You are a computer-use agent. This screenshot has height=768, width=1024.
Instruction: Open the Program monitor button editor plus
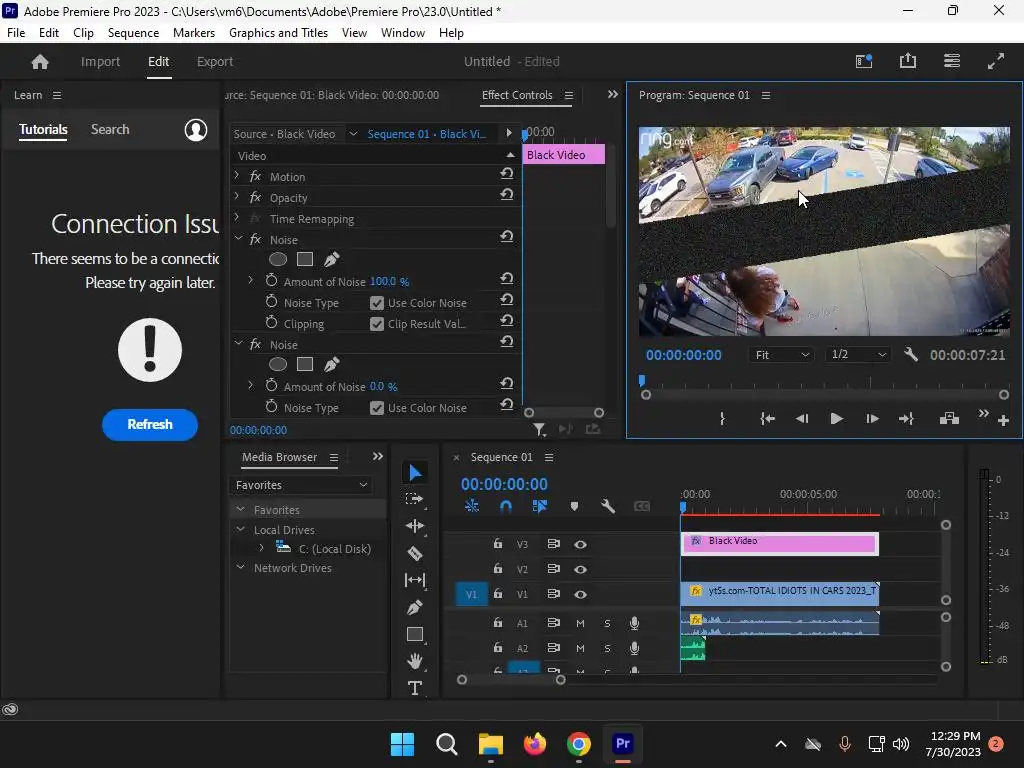pyautogui.click(x=1004, y=421)
